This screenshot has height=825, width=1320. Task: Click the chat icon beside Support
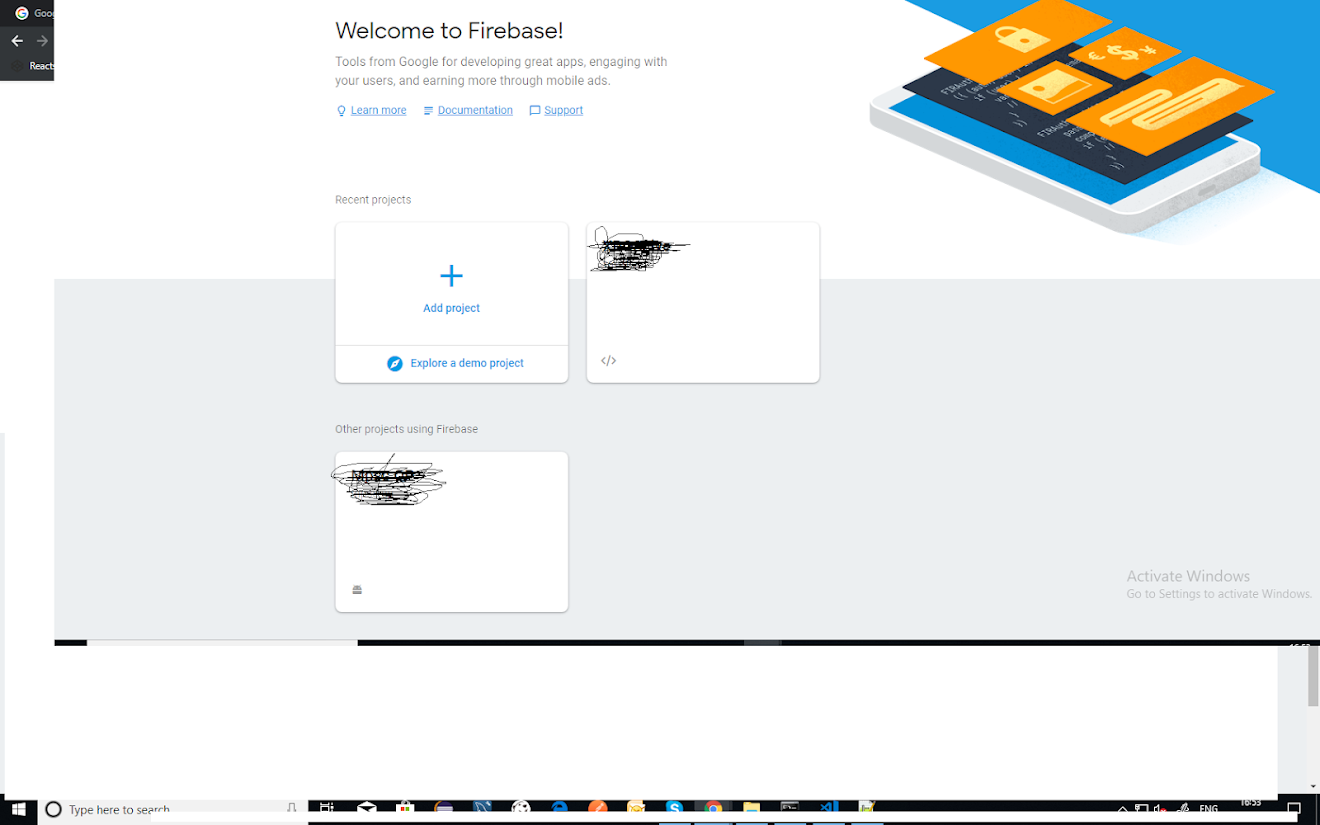tap(535, 111)
